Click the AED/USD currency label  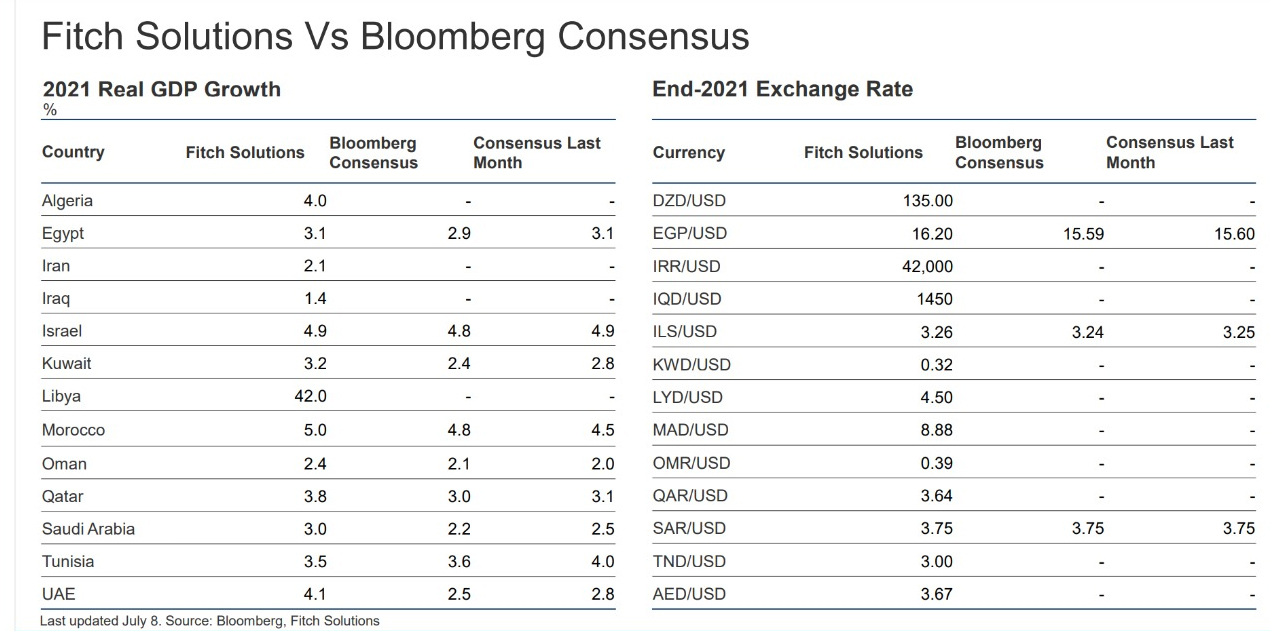tap(689, 594)
